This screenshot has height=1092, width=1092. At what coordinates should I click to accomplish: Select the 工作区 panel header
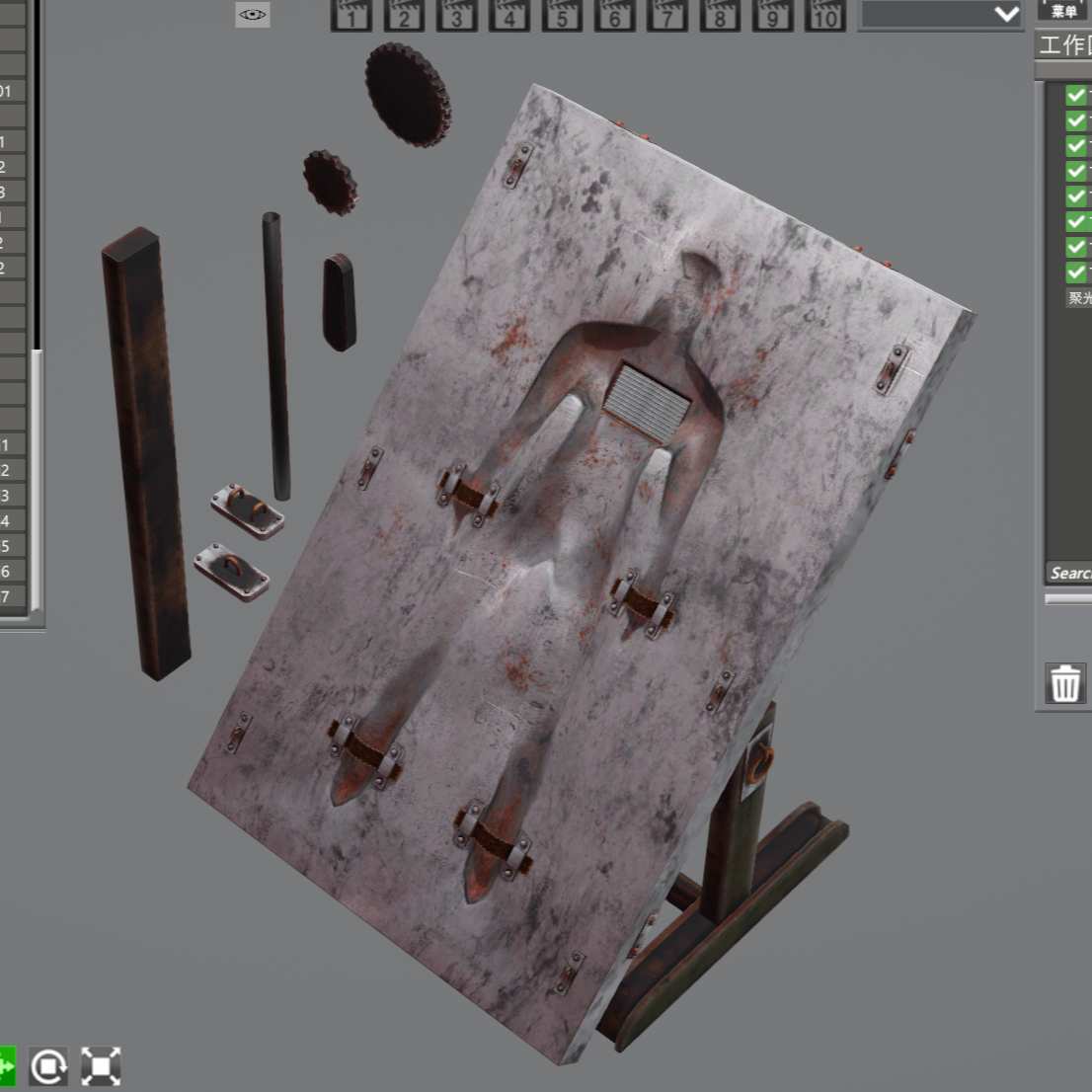pyautogui.click(x=1064, y=45)
